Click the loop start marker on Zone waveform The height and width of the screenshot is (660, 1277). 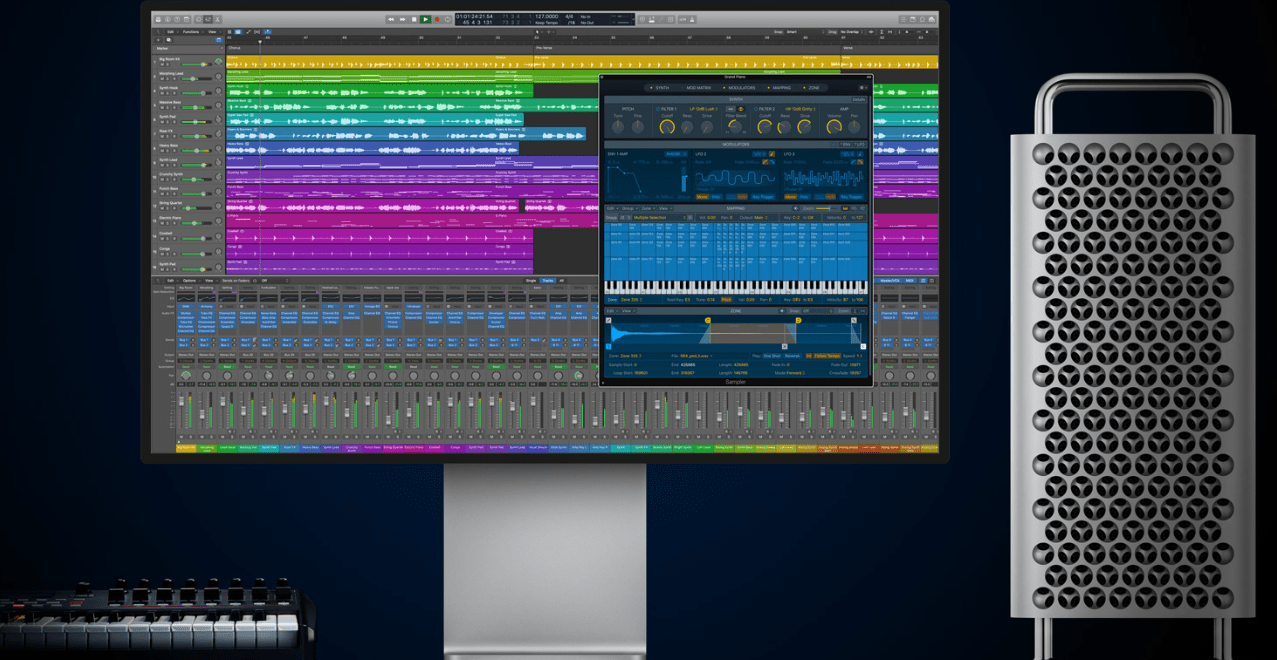(708, 320)
